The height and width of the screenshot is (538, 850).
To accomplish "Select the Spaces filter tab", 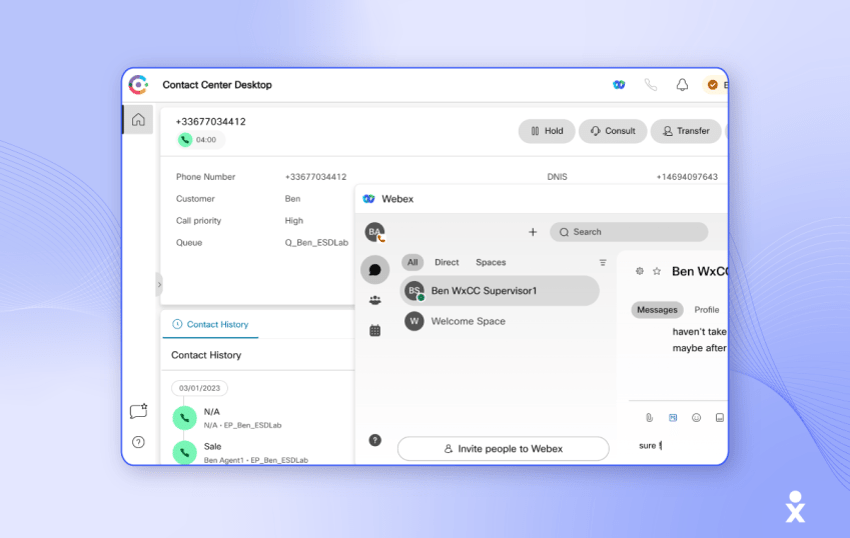I will pos(491,262).
